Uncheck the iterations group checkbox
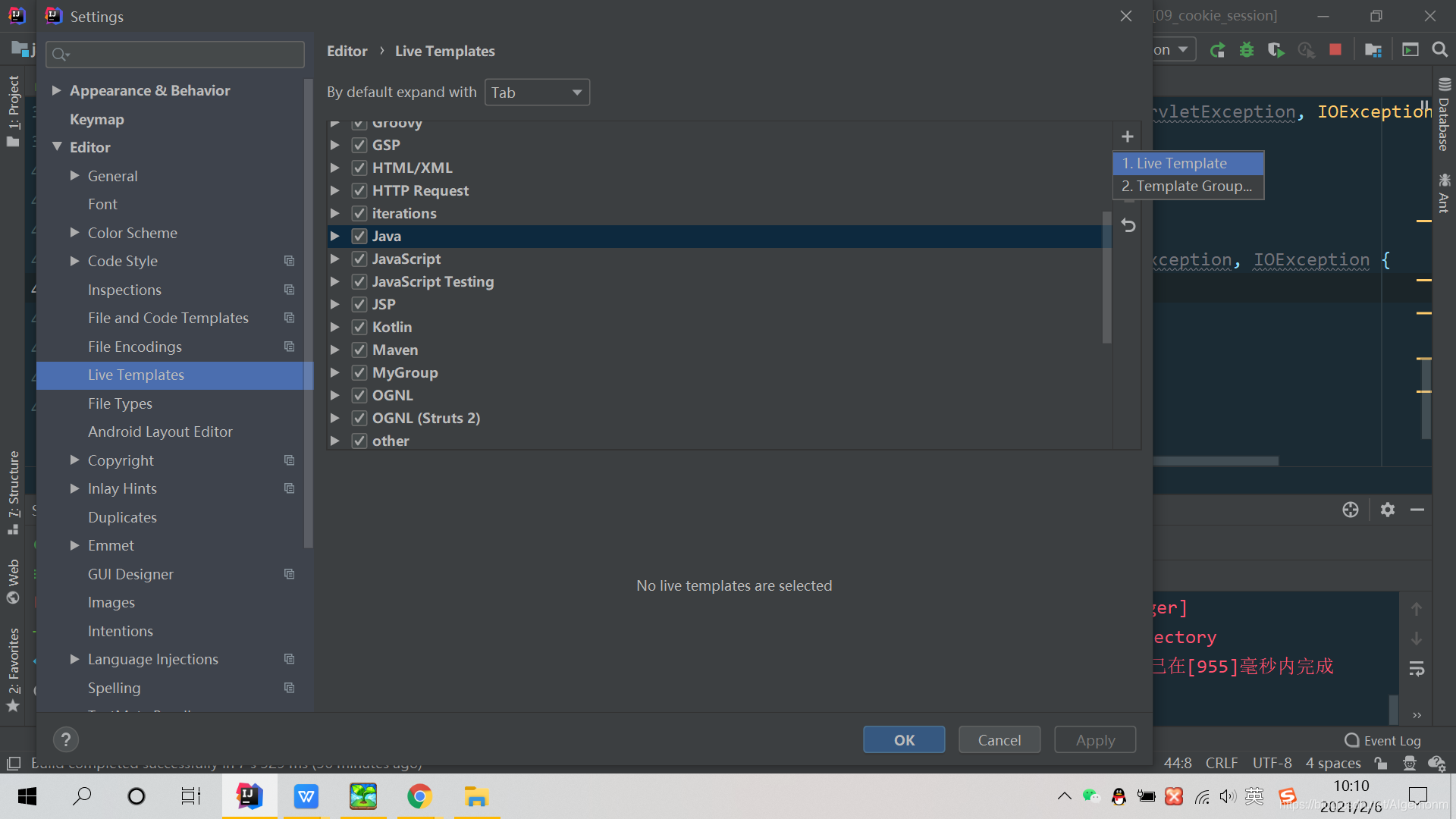 pyautogui.click(x=359, y=213)
